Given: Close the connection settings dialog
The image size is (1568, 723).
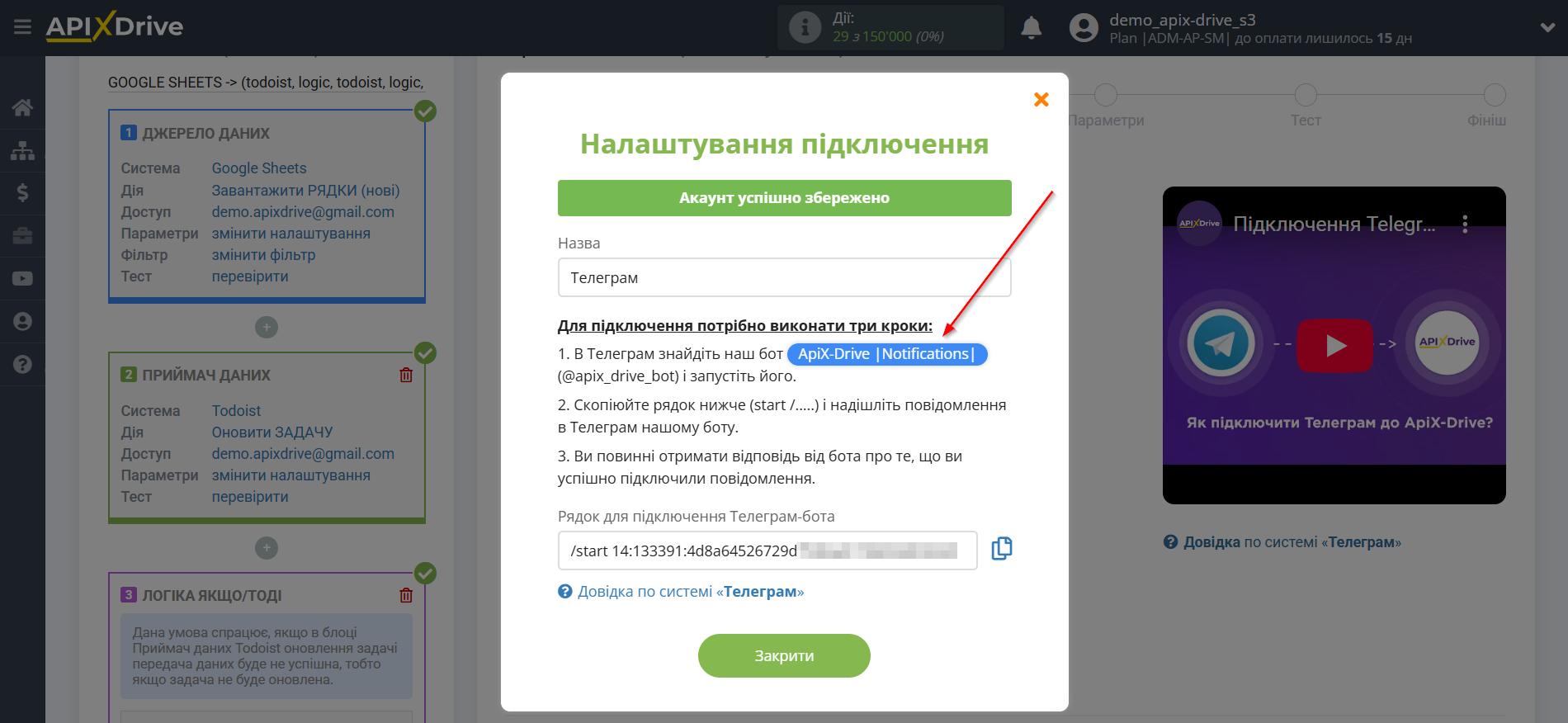Looking at the screenshot, I should point(1041,100).
